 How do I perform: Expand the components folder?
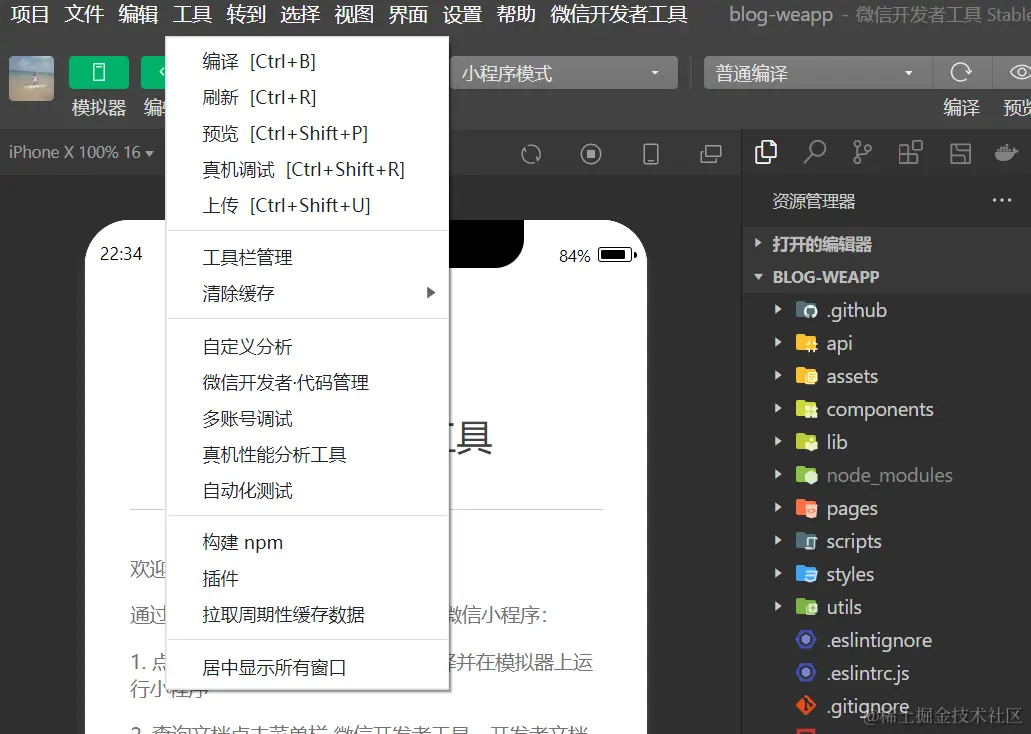(x=887, y=409)
